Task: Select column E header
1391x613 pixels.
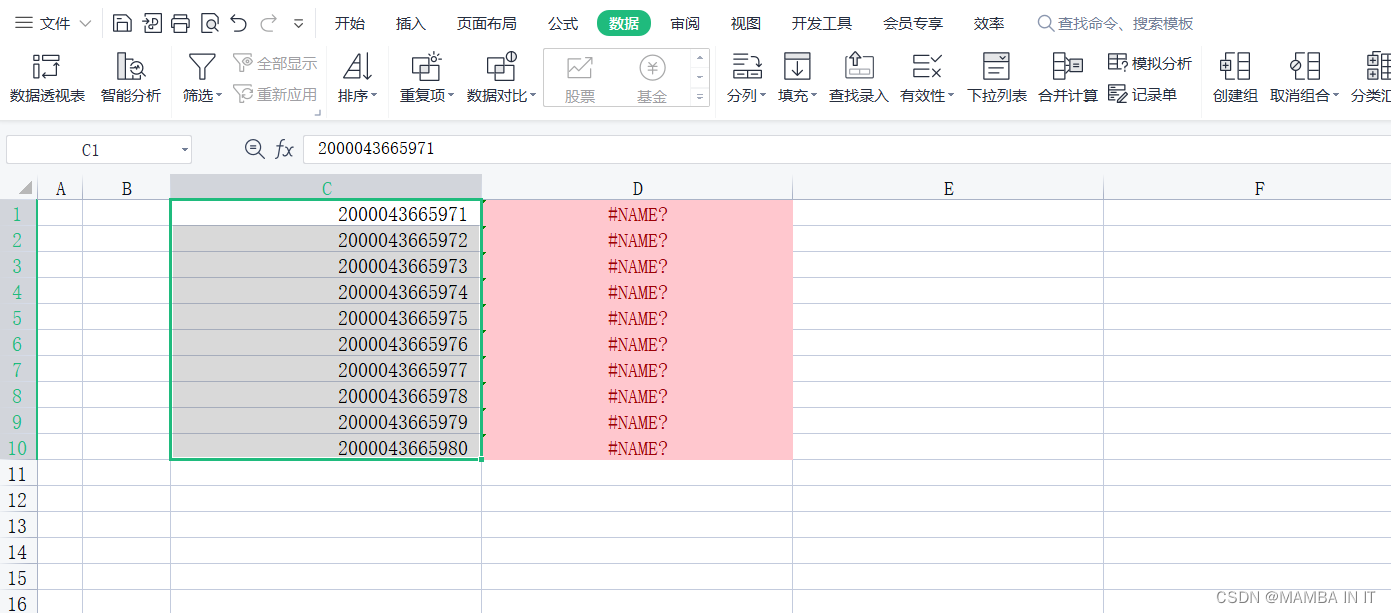Action: tap(948, 187)
